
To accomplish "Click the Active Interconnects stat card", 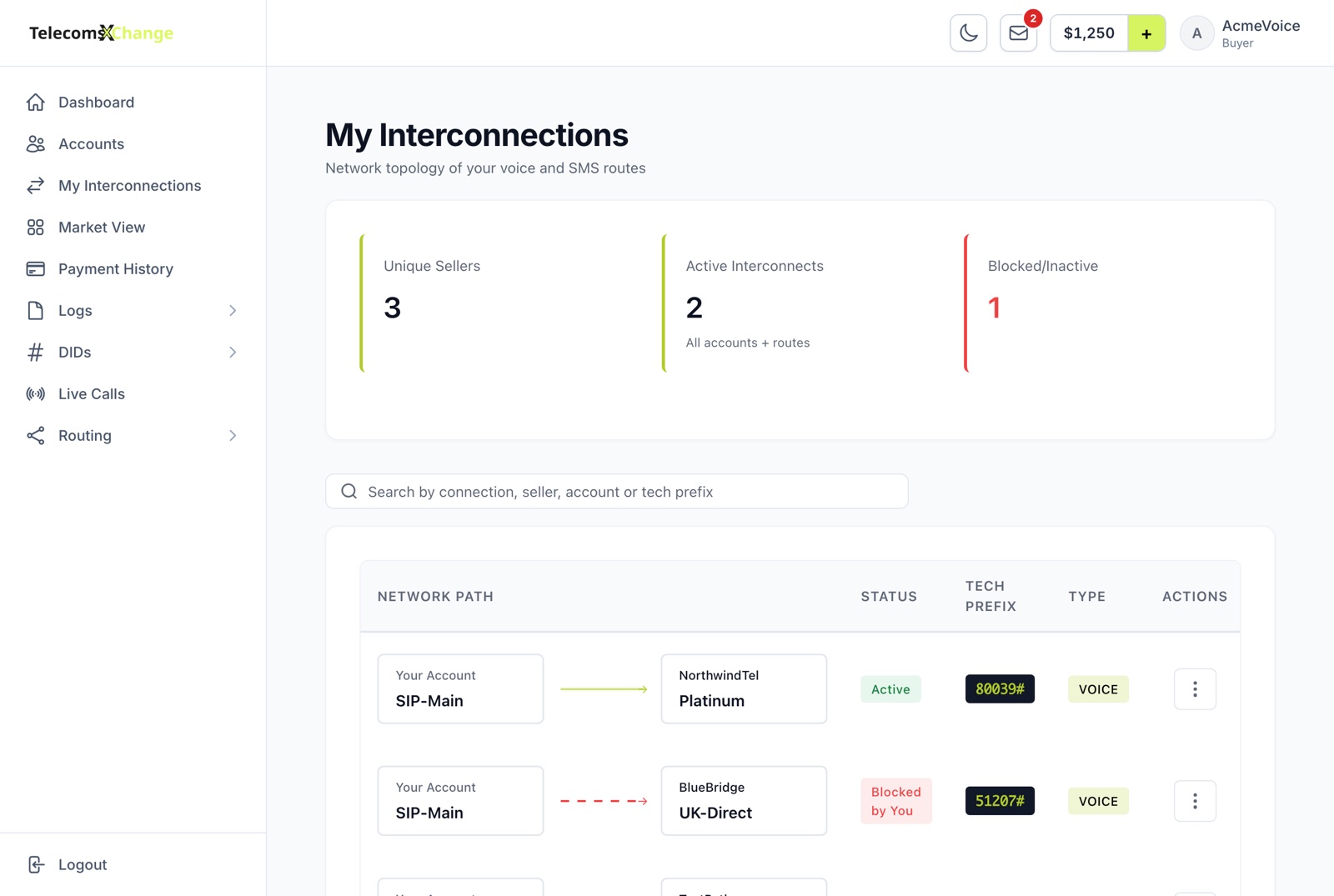I will [x=800, y=303].
